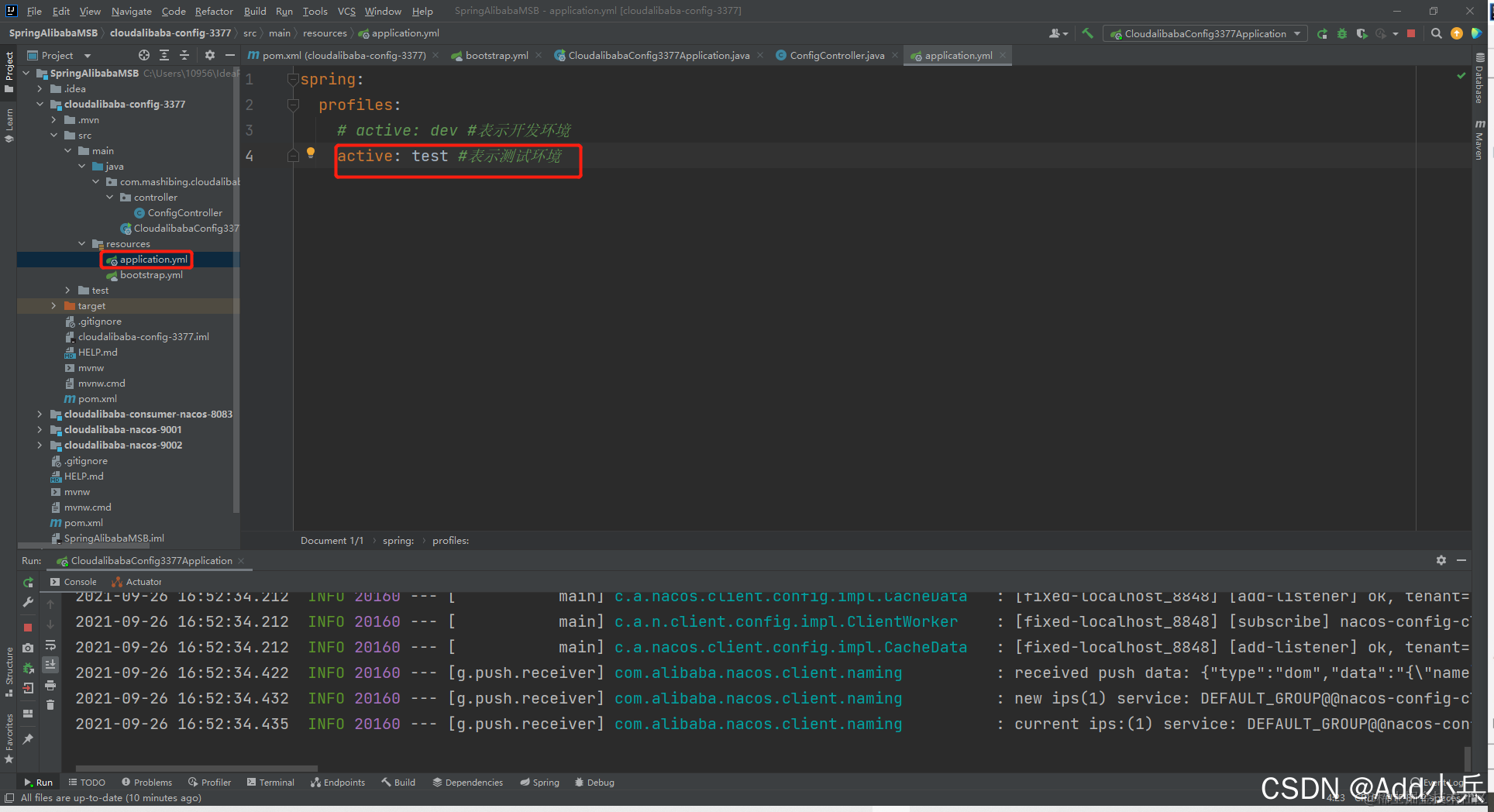This screenshot has width=1494, height=812.
Task: Rerun CloudalibabaConfig3377Application from the top toolbar
Action: [1322, 33]
